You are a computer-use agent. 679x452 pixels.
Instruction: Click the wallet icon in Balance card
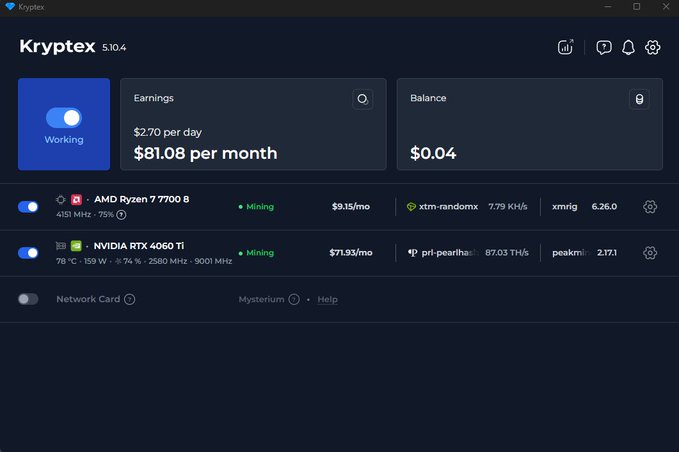click(639, 99)
